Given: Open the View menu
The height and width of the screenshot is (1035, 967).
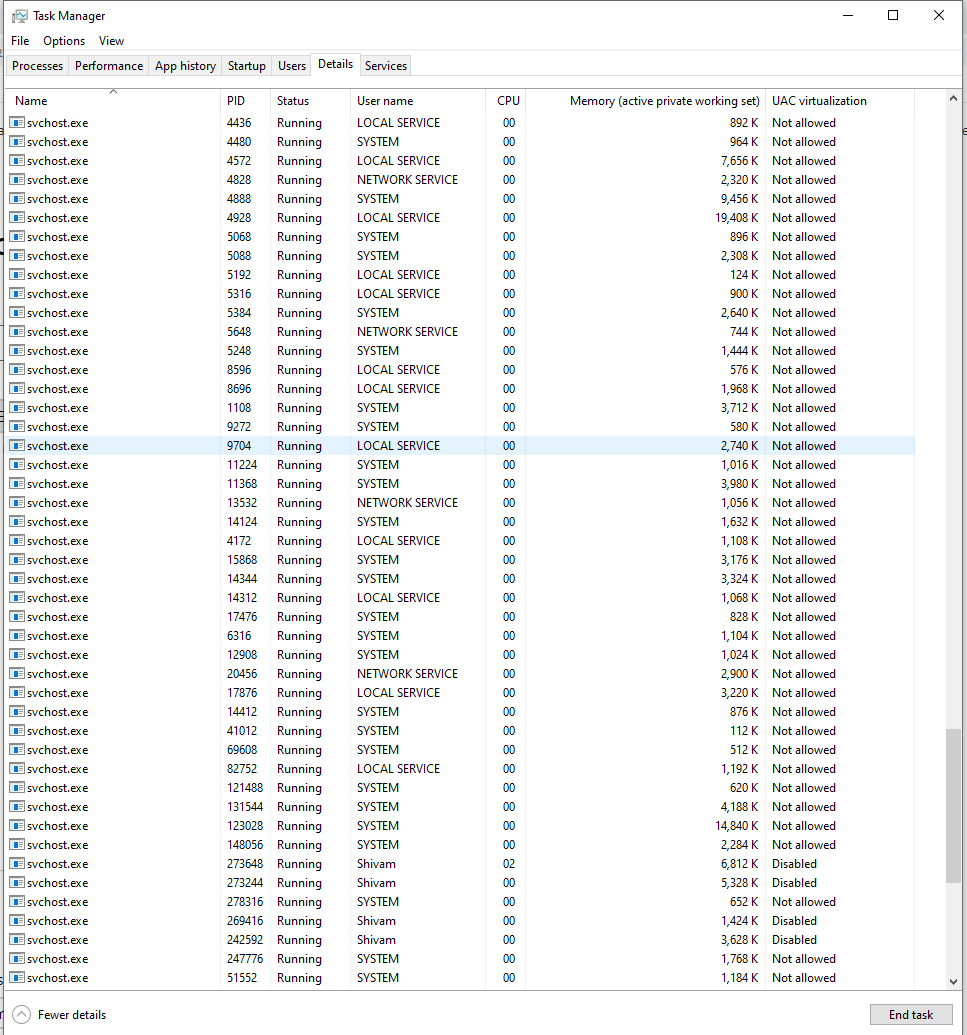Looking at the screenshot, I should [x=112, y=41].
